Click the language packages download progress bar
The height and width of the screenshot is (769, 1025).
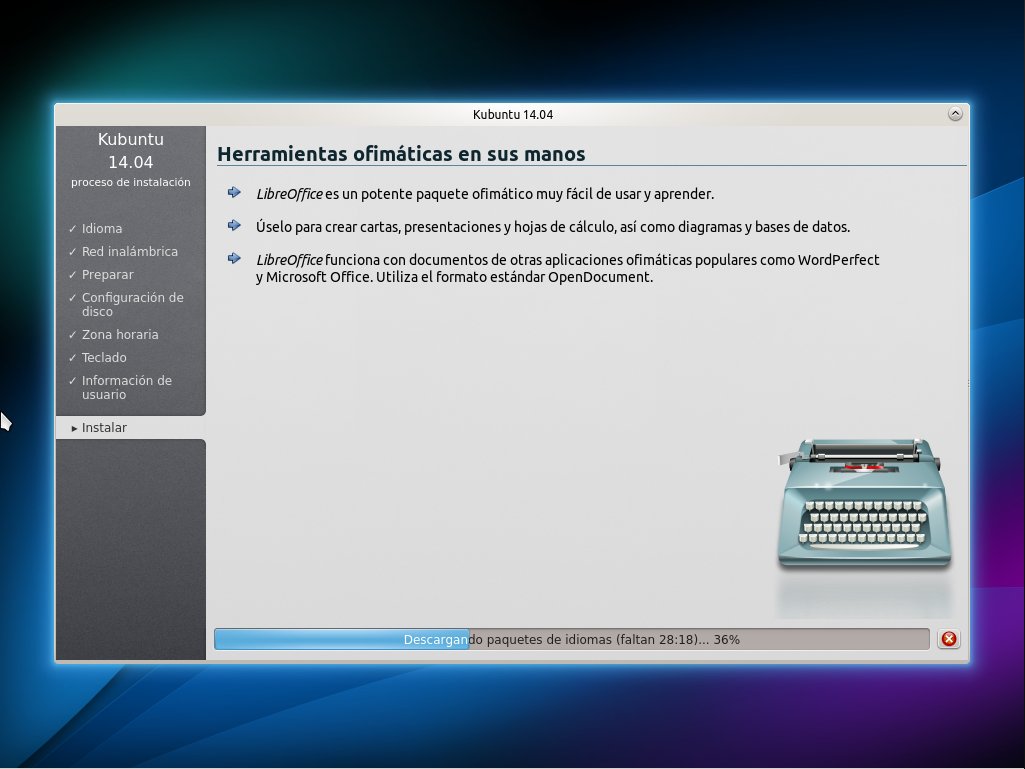[x=571, y=639]
